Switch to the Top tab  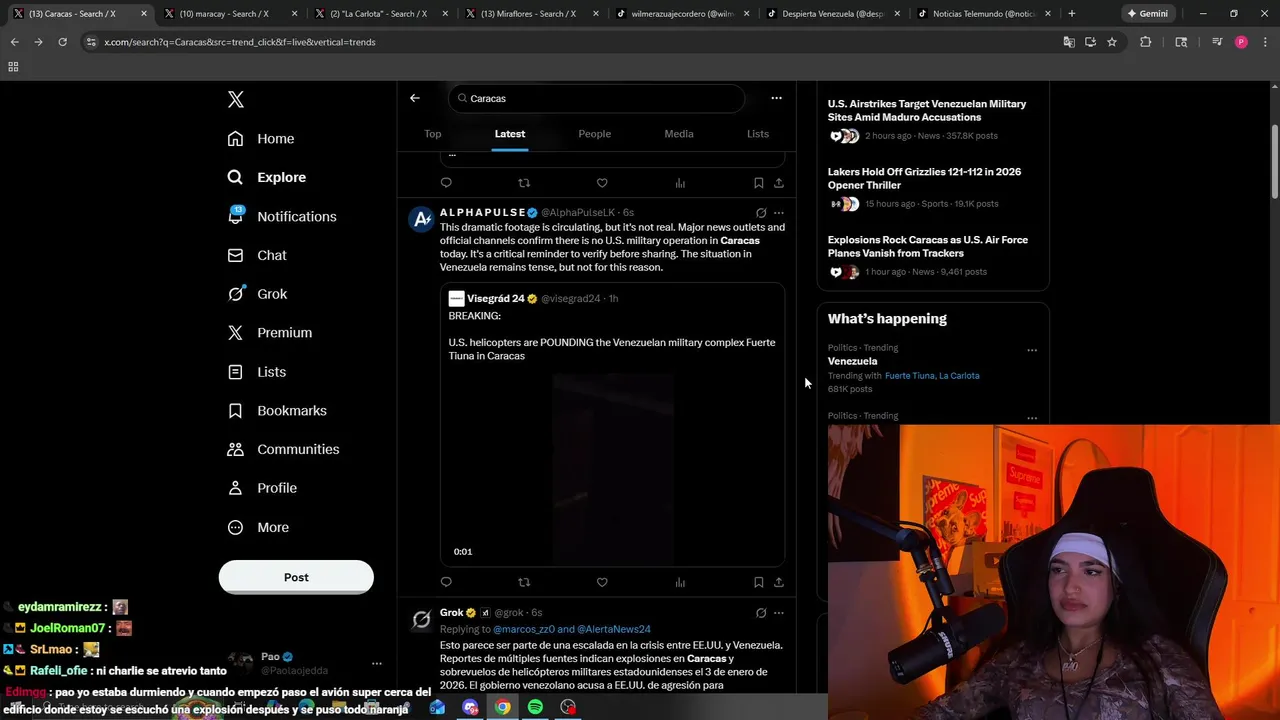coord(433,134)
